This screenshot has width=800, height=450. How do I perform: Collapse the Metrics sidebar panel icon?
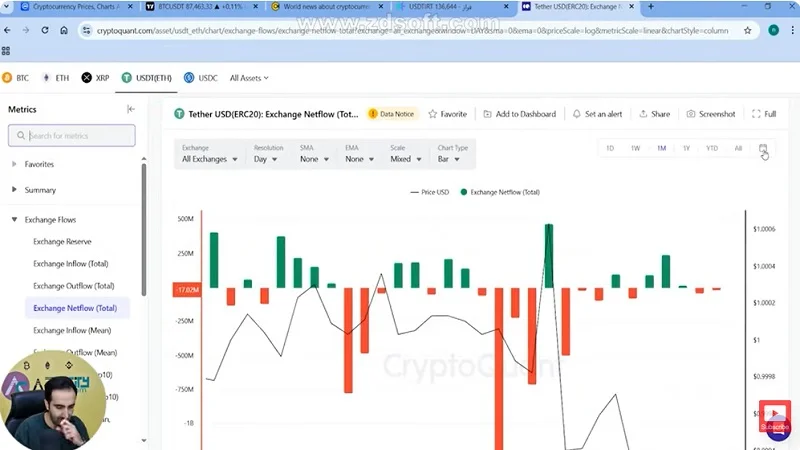[131, 109]
